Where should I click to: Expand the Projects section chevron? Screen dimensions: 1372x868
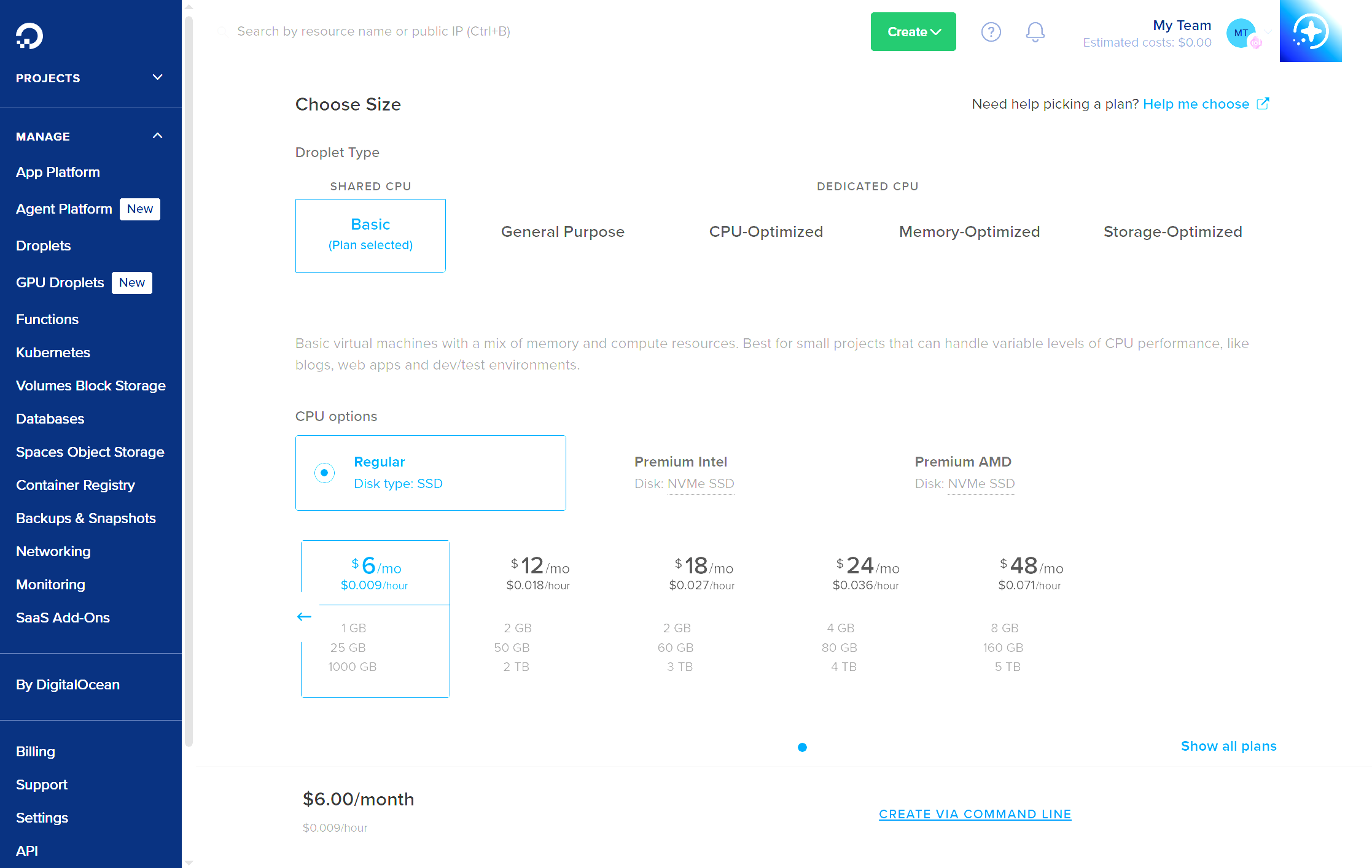coord(157,77)
